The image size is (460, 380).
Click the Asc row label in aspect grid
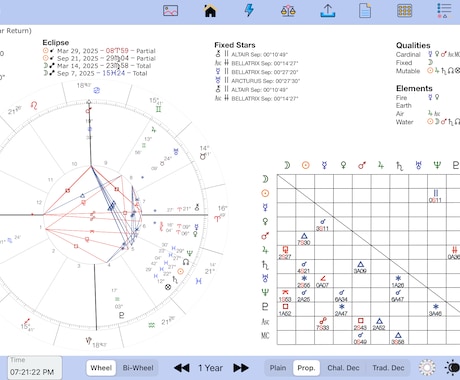[265, 321]
